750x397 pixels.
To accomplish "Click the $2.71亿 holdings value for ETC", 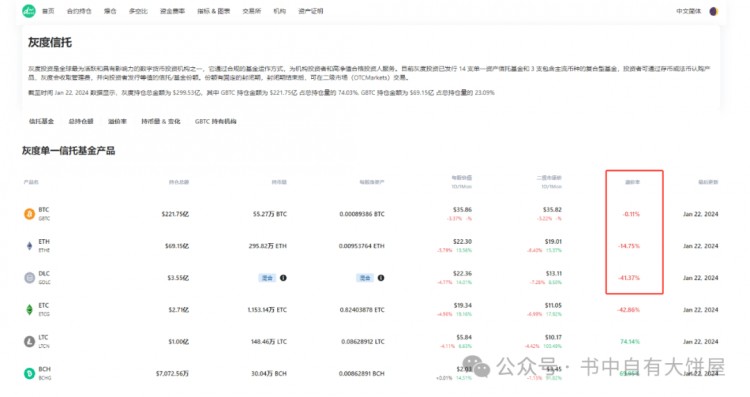I will coord(178,310).
